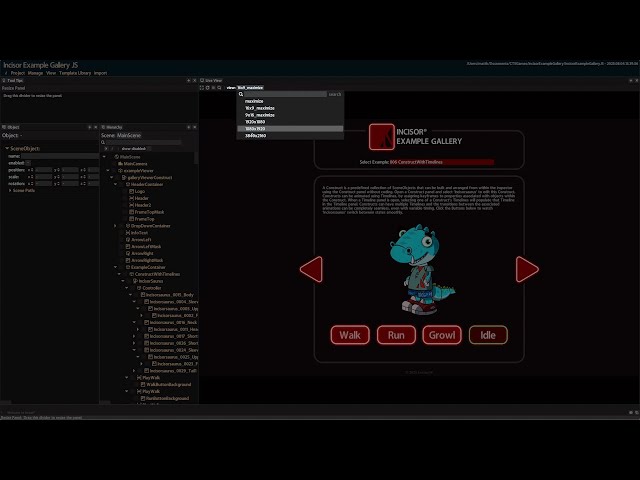This screenshot has width=640, height=480.
Task: Expand the Scene Path section
Action: pos(10,191)
